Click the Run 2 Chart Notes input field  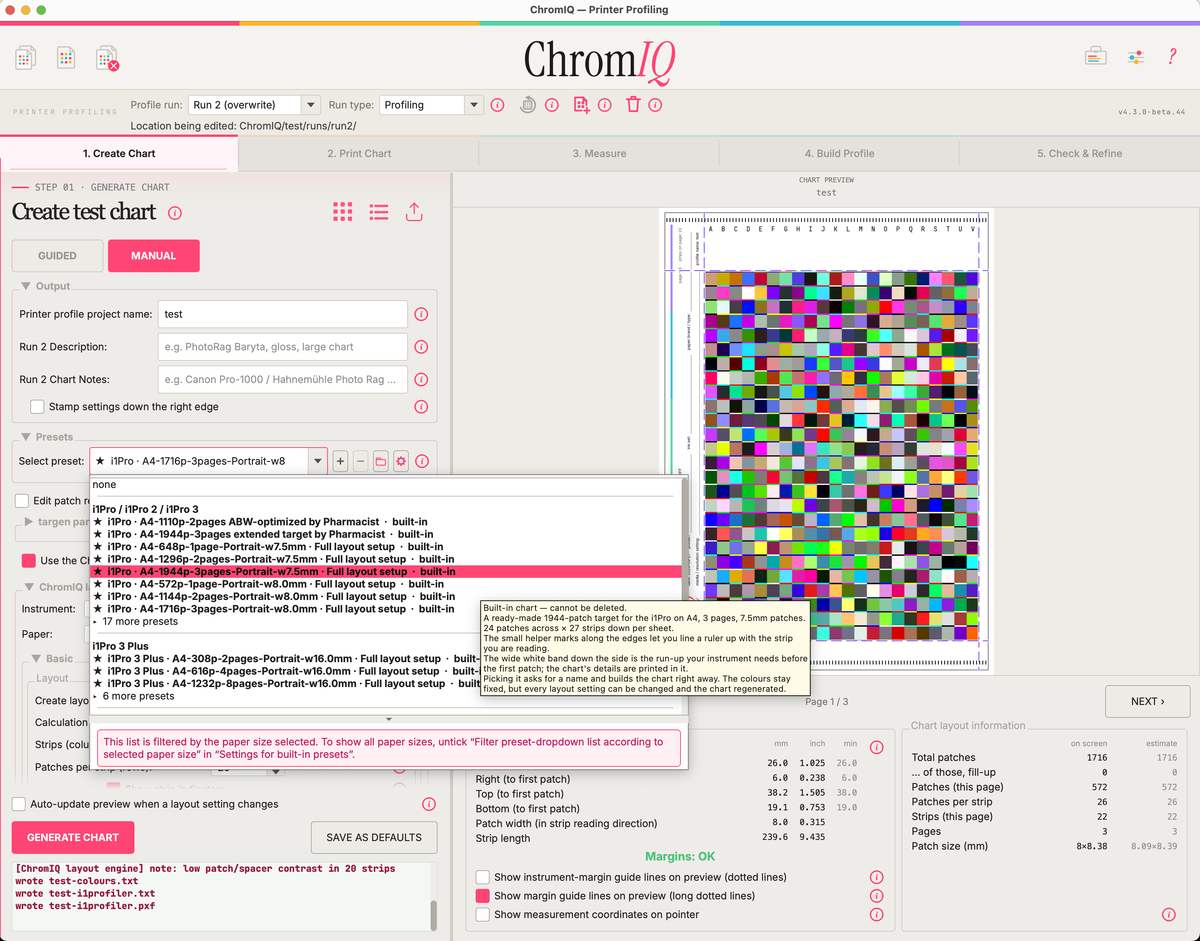283,380
